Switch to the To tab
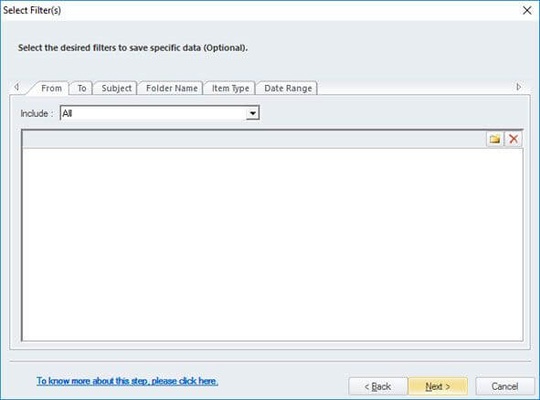 [82, 88]
